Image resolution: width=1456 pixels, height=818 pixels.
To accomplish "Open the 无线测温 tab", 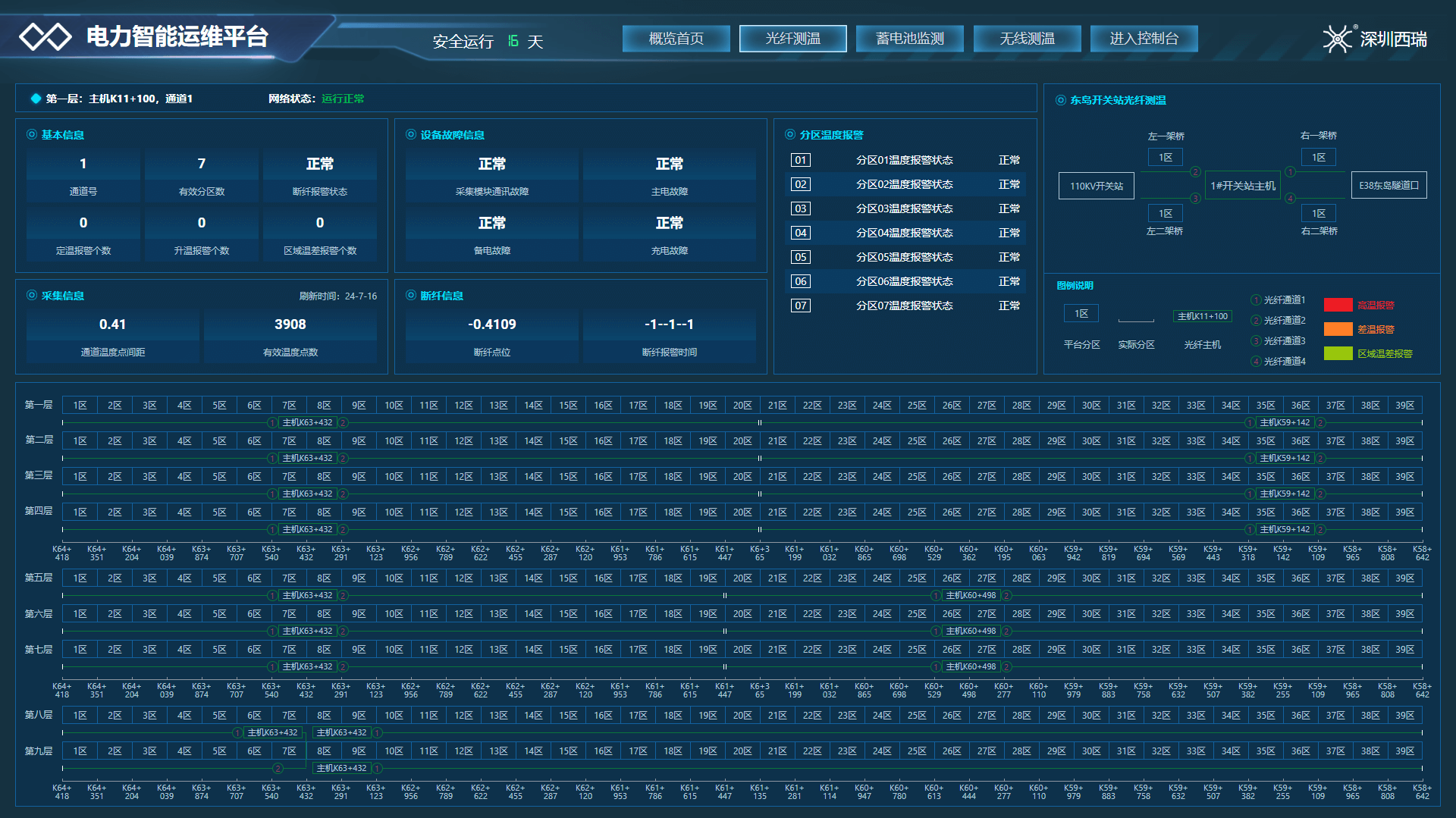I will (1027, 39).
